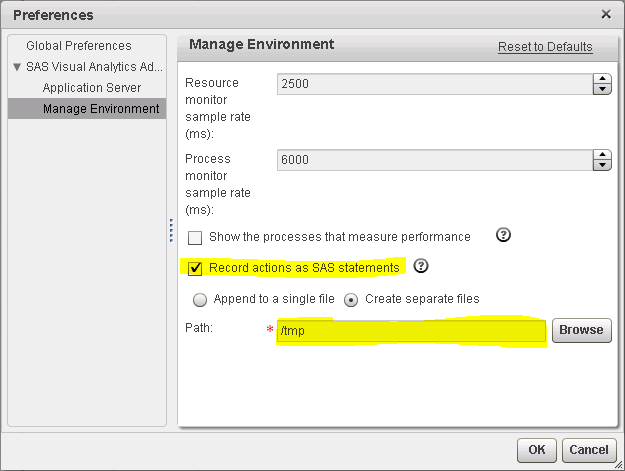The image size is (625, 471).
Task: Collapse SAS Visual Analytics tree node
Action: pyautogui.click(x=17, y=67)
